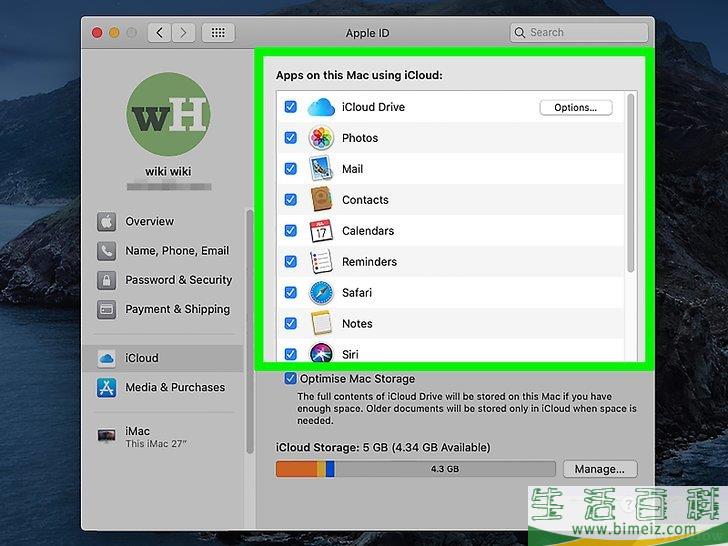Show all preferences grid button
The image size is (728, 546).
(218, 32)
